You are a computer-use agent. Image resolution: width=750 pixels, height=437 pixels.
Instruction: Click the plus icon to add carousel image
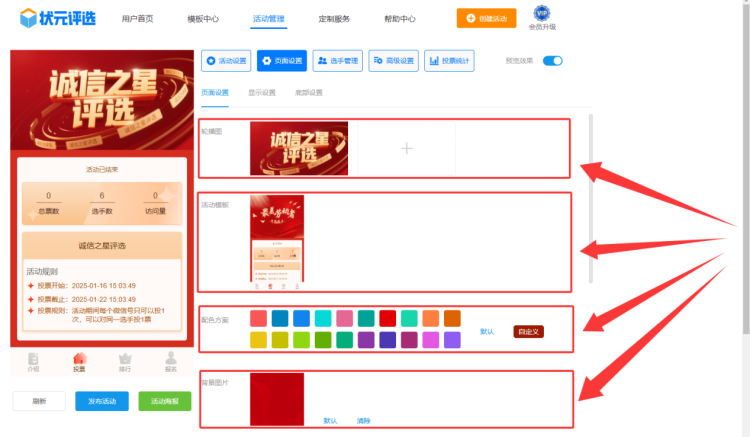[406, 148]
